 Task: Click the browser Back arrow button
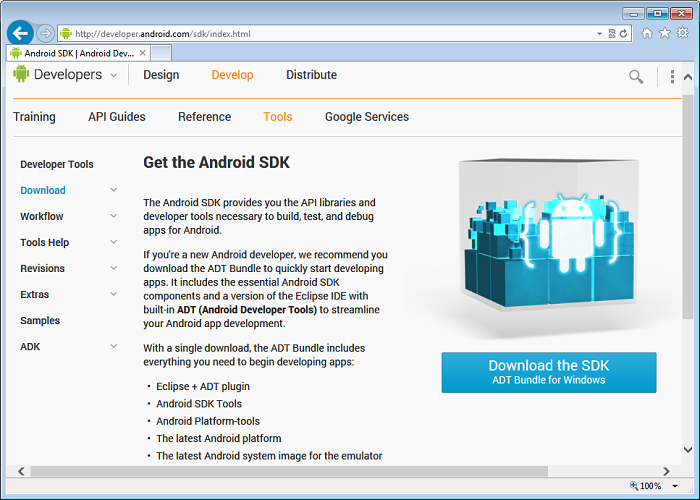[20, 33]
